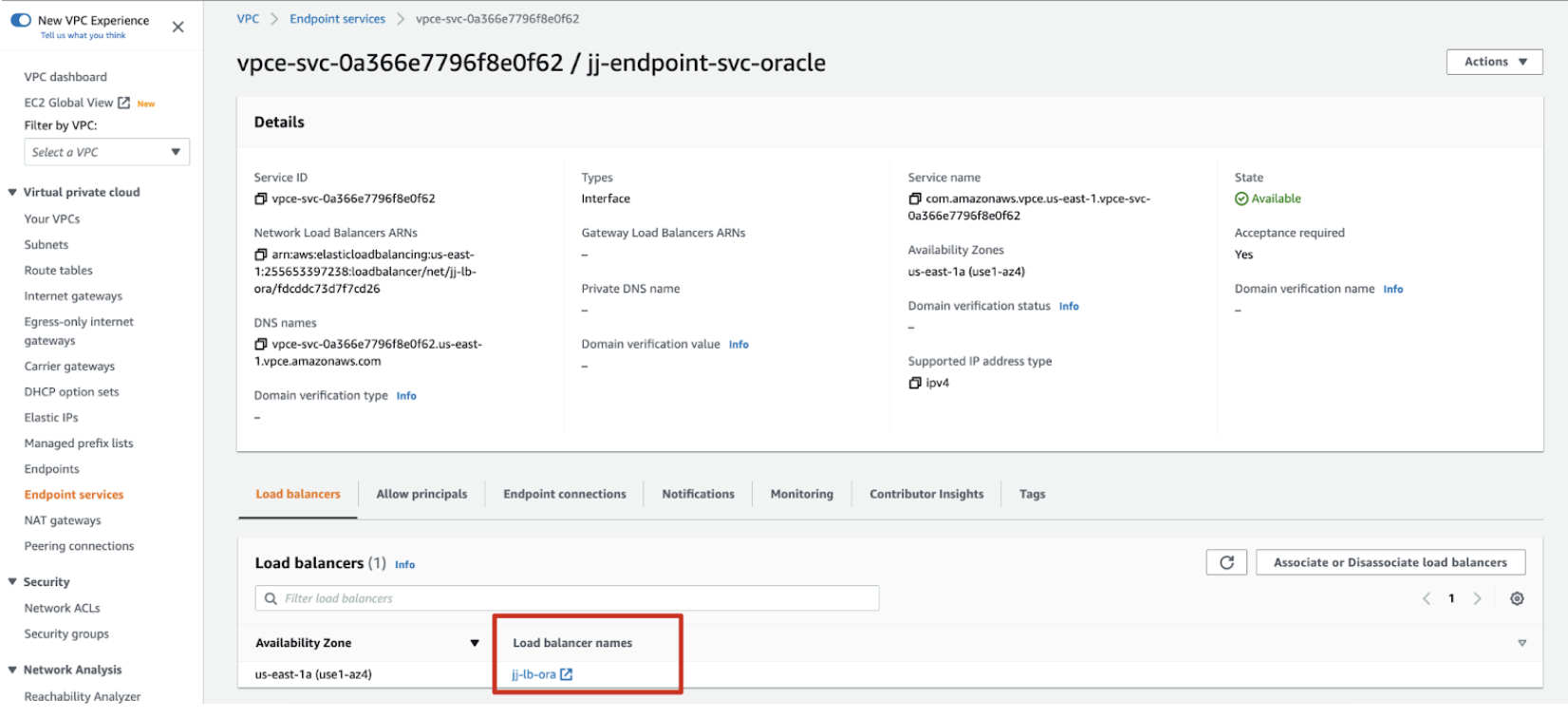This screenshot has width=1568, height=718.
Task: Open Network ACLs in sidebar
Action: click(x=62, y=608)
